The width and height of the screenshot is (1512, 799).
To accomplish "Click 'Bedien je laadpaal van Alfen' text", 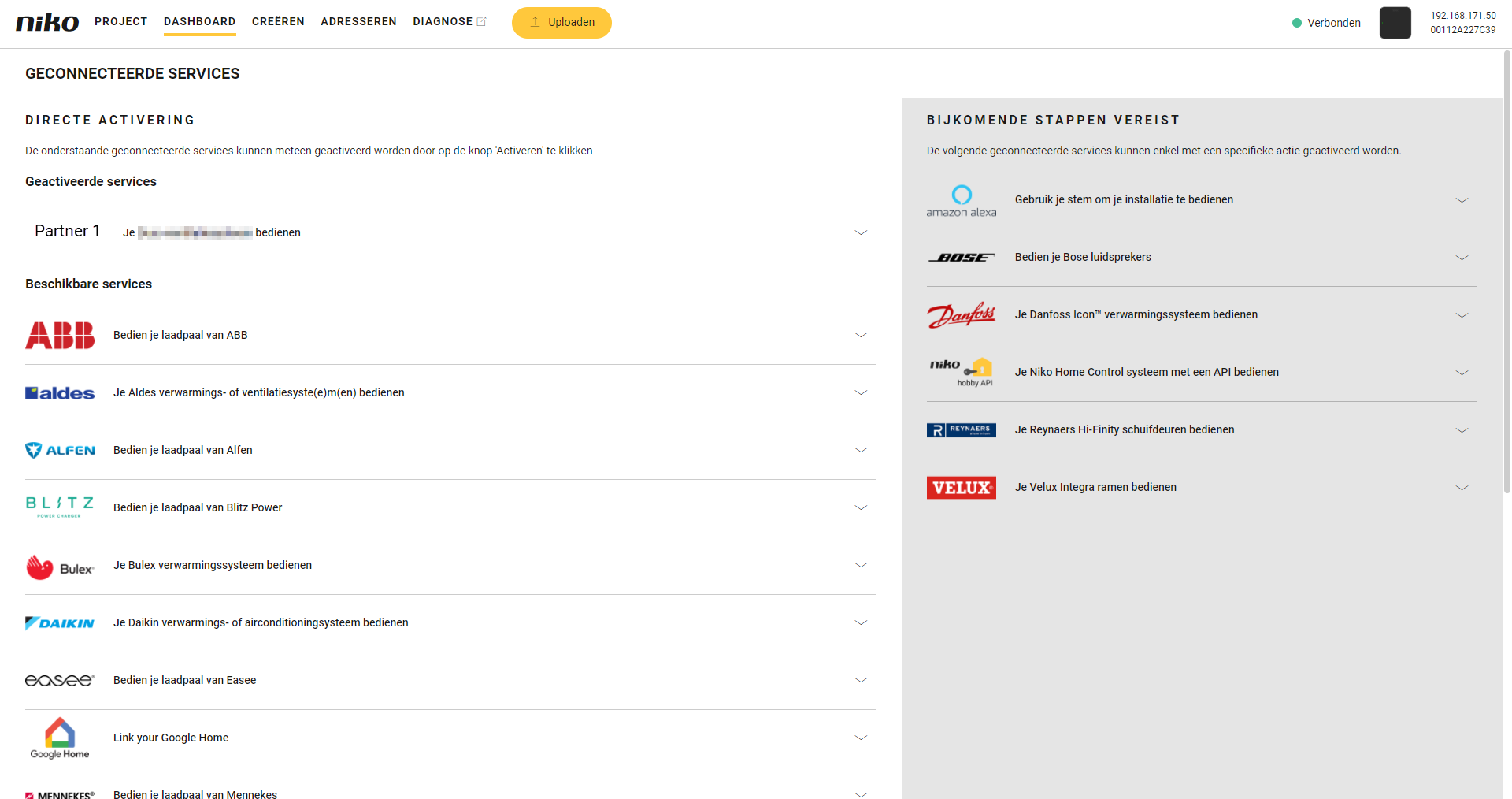I will (183, 450).
